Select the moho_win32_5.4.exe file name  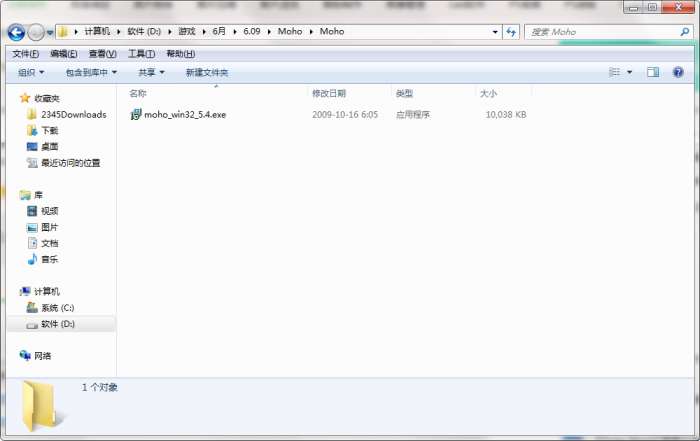click(x=185, y=115)
